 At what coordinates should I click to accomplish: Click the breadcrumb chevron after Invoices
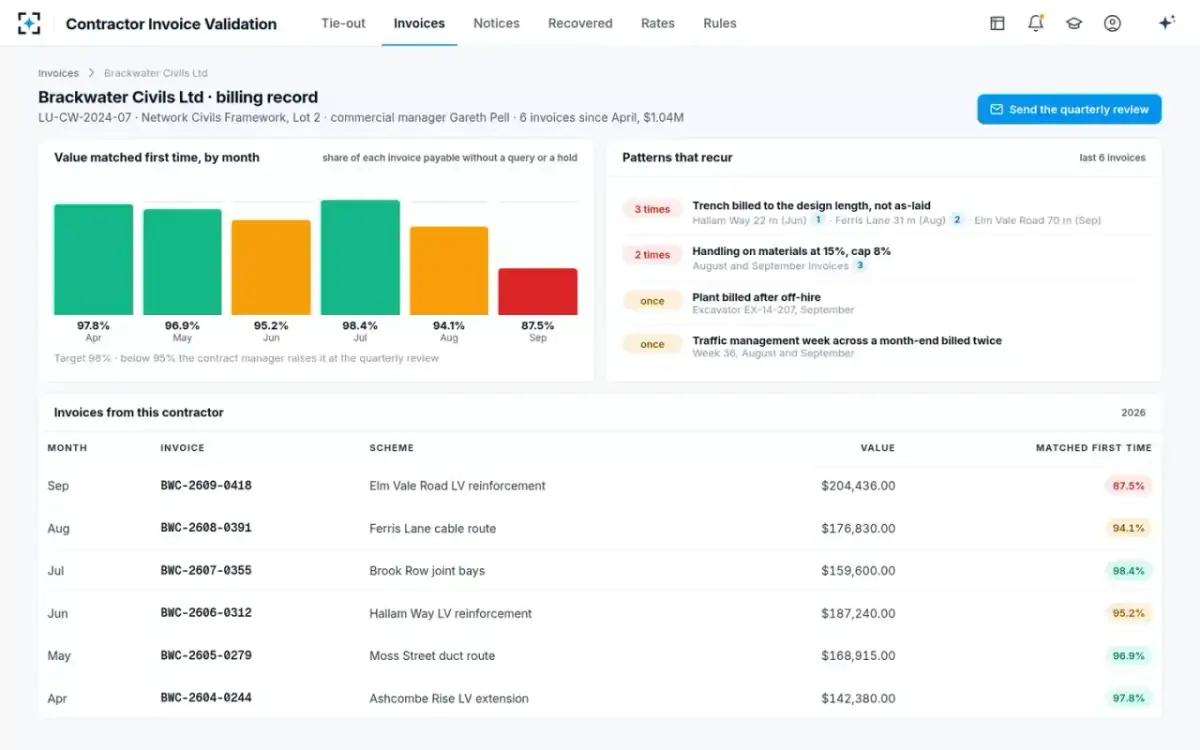pyautogui.click(x=91, y=73)
